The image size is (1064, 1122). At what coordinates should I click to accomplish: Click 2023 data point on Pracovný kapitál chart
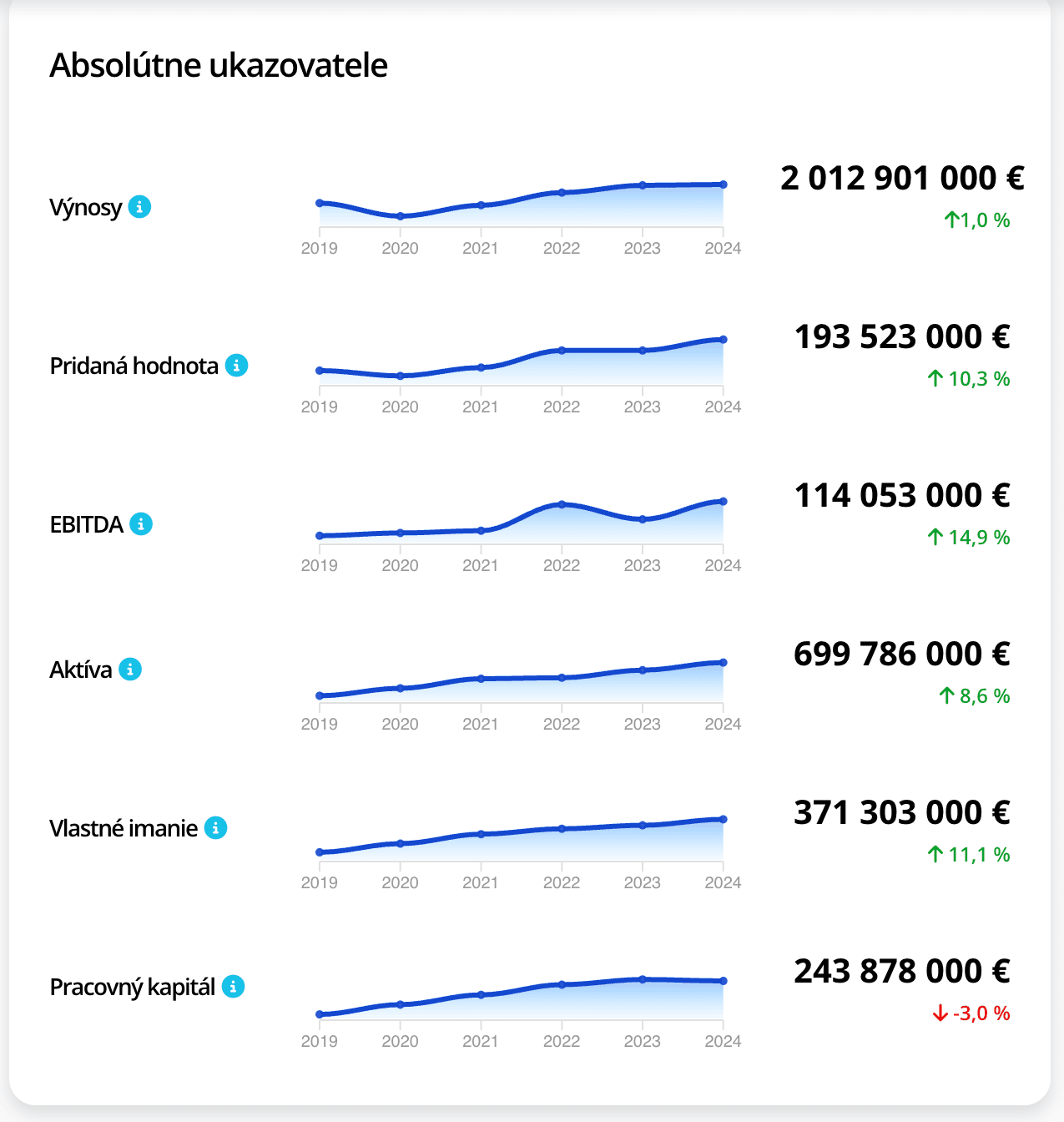coord(643,979)
